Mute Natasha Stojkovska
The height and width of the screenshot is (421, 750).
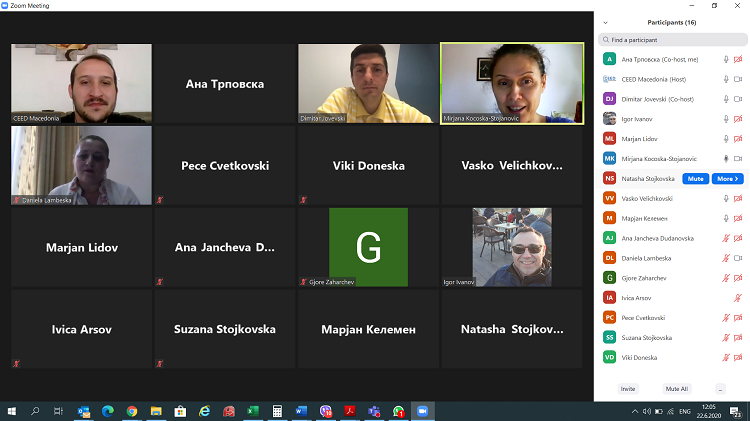point(696,179)
